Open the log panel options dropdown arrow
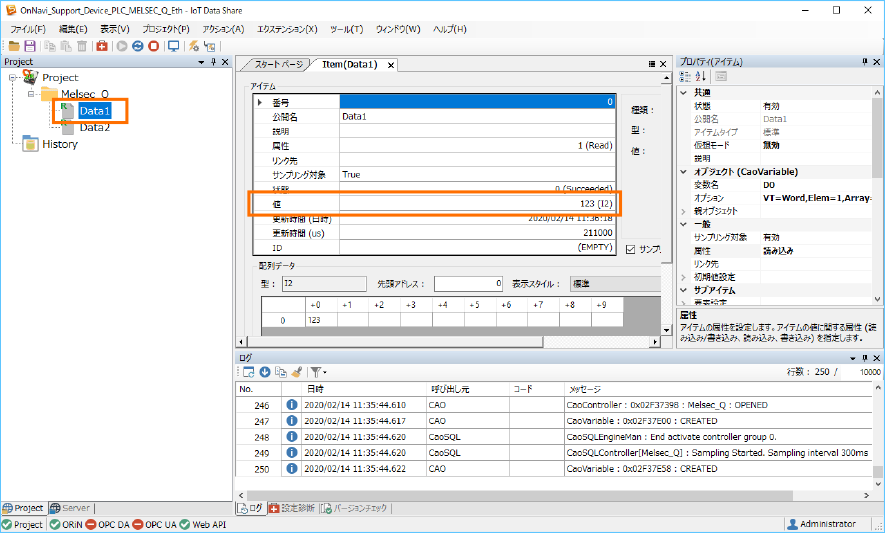The width and height of the screenshot is (885, 533). (853, 358)
